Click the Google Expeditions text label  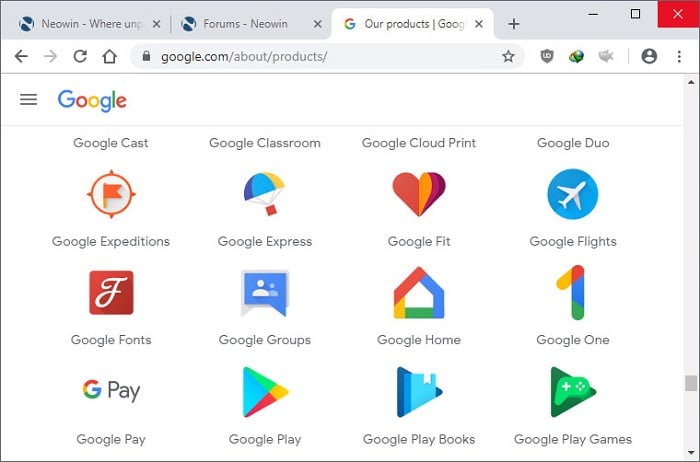point(111,241)
